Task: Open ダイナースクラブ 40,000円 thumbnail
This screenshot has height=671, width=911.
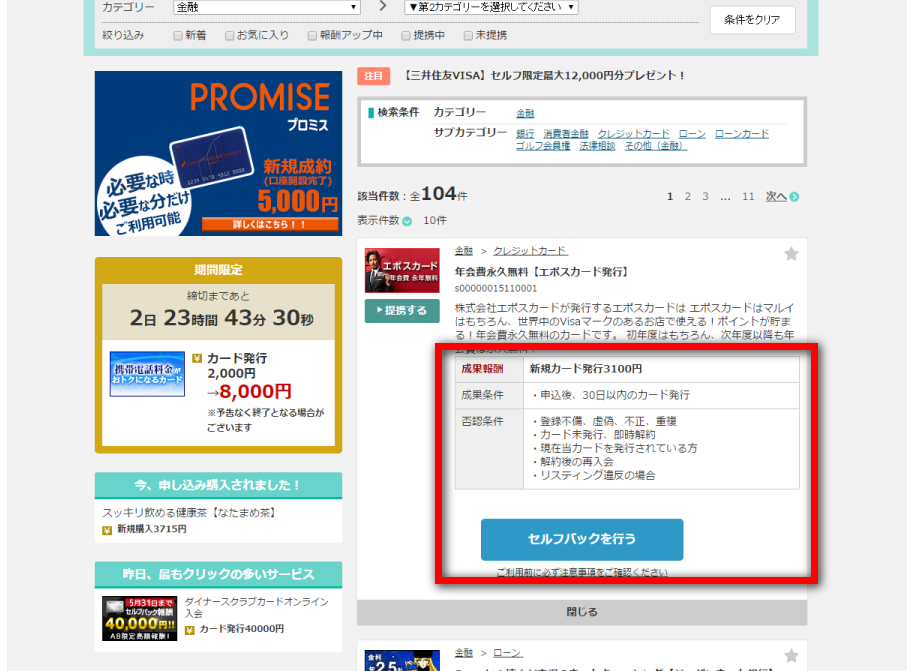Action: click(x=139, y=618)
